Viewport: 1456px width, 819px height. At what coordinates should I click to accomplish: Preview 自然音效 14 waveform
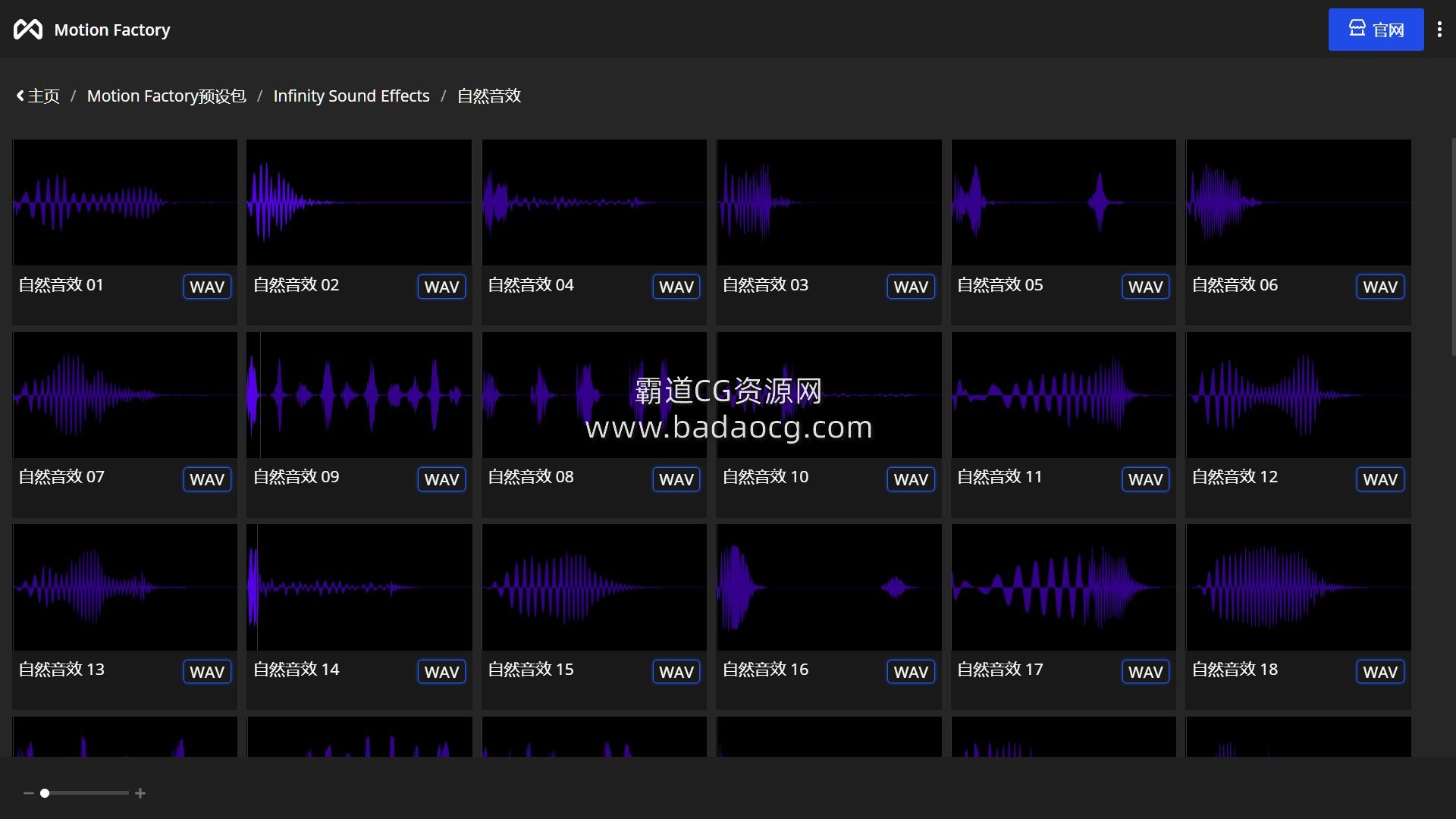[359, 588]
